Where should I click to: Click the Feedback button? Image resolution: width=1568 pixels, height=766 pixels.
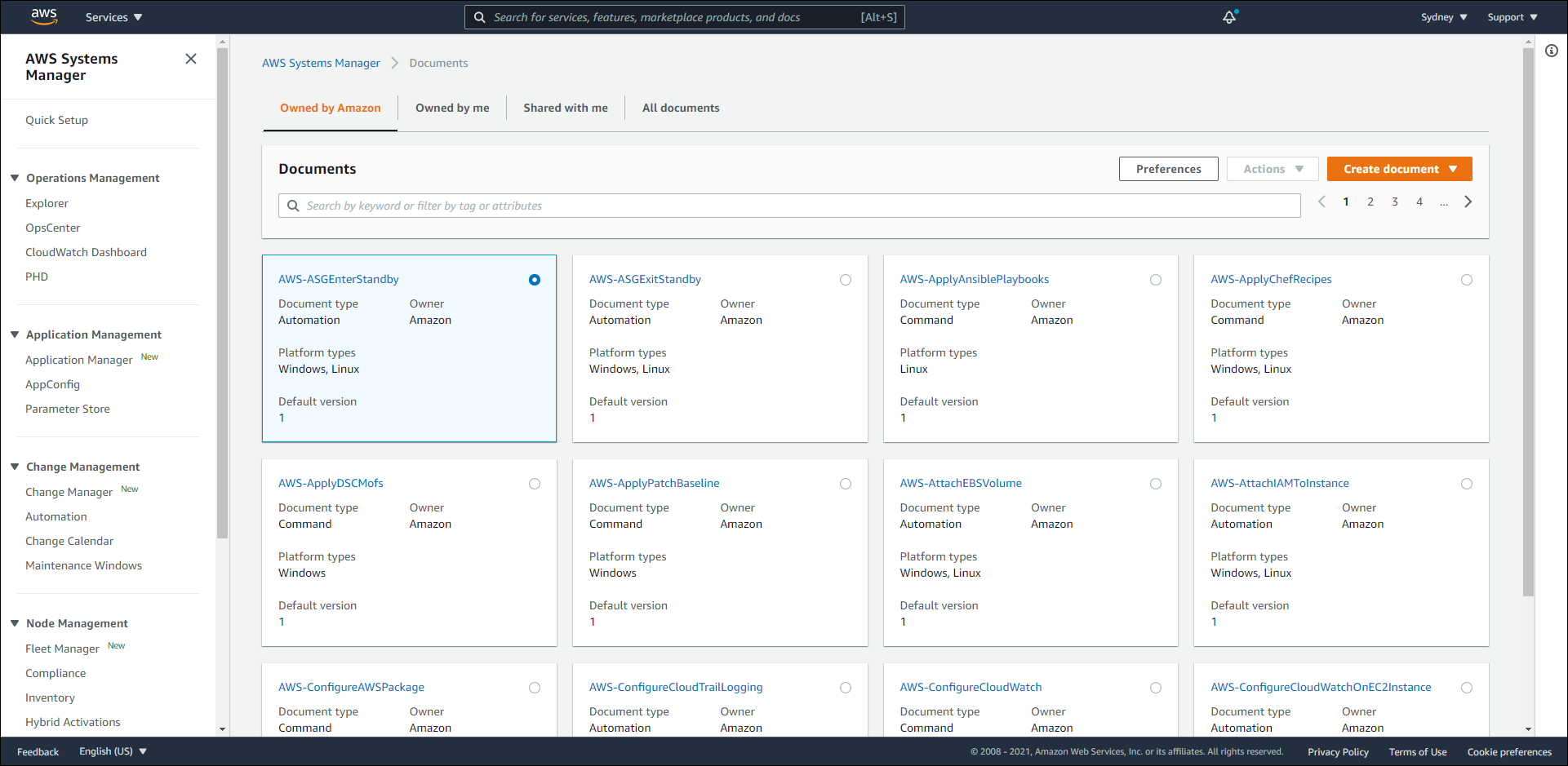[x=38, y=752]
